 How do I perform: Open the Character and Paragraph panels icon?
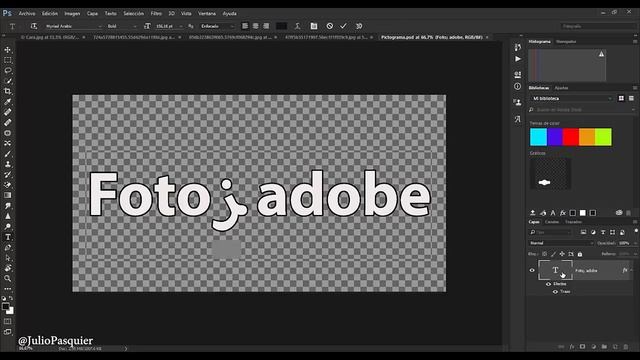313,26
